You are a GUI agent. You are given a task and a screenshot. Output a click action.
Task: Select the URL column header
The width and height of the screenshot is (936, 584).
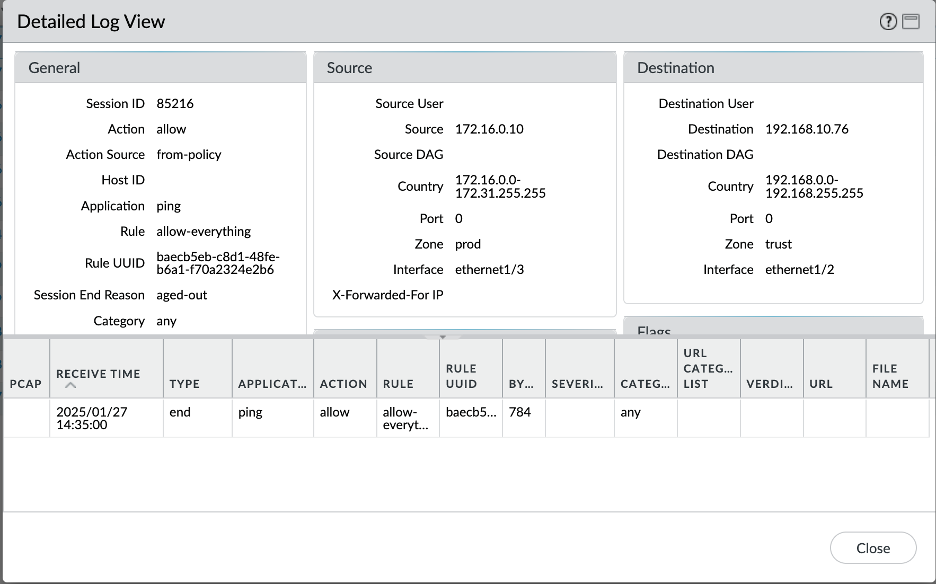[835, 368]
